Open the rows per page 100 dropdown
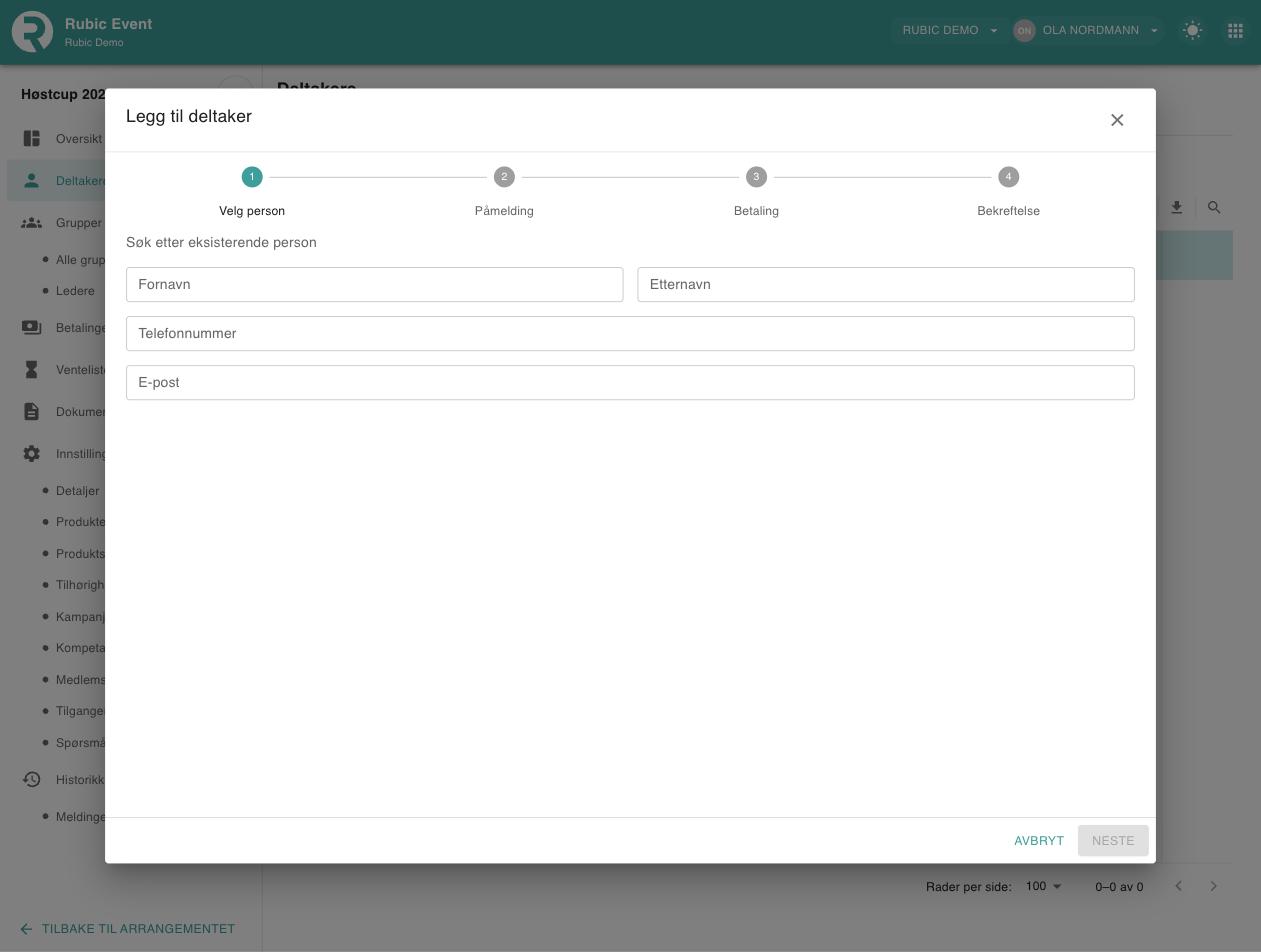1261x952 pixels. coord(1043,886)
